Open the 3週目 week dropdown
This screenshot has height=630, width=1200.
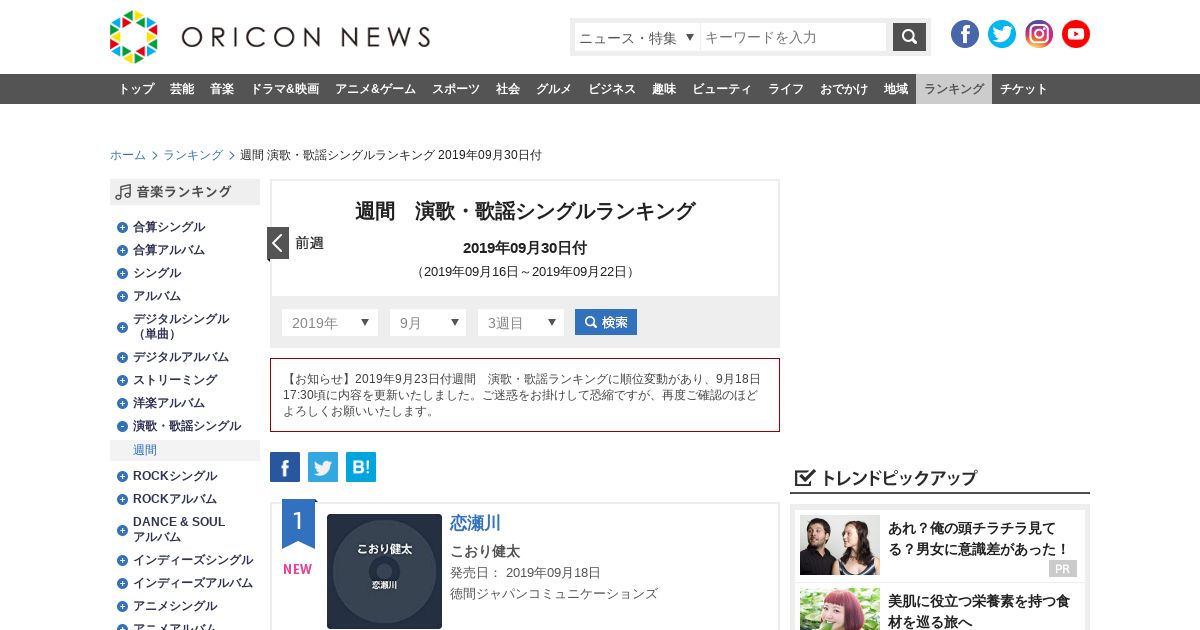521,322
